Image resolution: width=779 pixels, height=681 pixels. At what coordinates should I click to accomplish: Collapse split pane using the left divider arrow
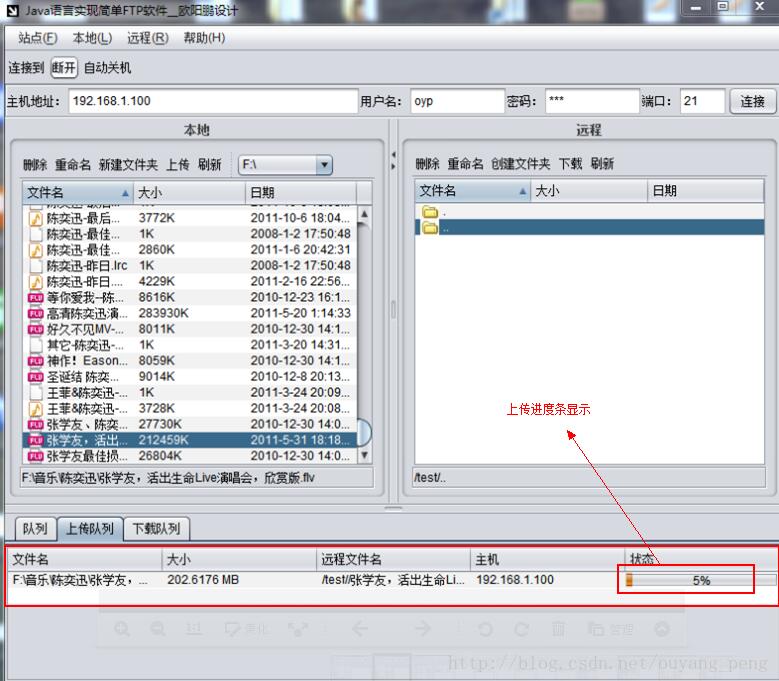[x=392, y=156]
